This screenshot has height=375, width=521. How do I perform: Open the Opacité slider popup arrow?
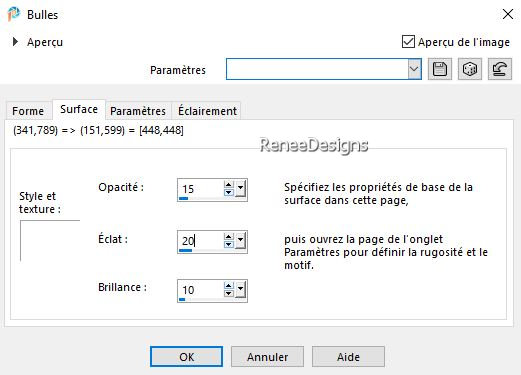click(240, 189)
